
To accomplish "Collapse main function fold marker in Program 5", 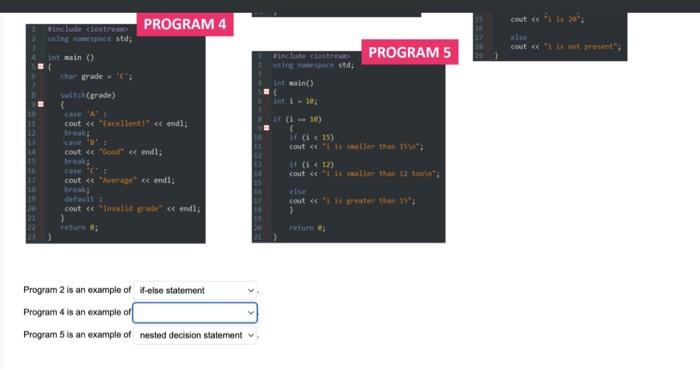I will click(267, 91).
